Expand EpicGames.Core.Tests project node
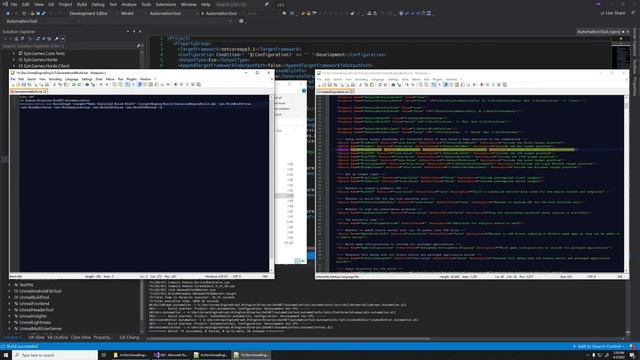 click(13, 53)
